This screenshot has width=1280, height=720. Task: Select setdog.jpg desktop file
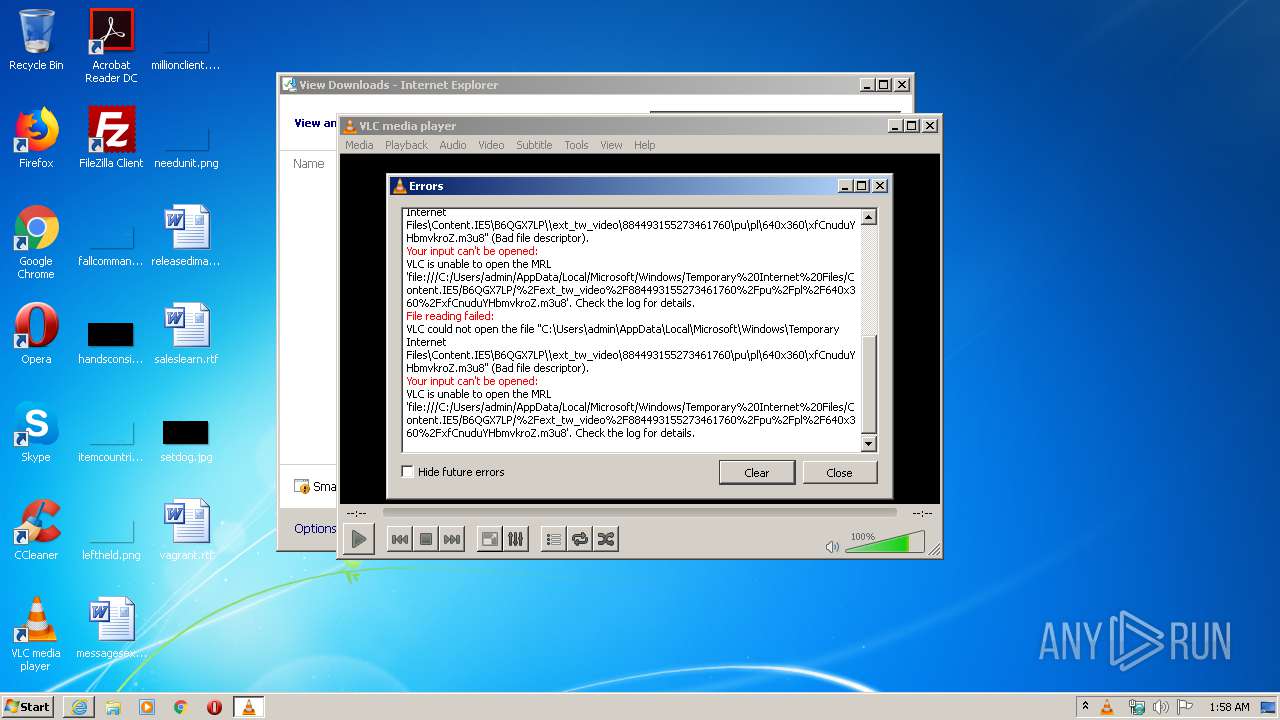[186, 438]
